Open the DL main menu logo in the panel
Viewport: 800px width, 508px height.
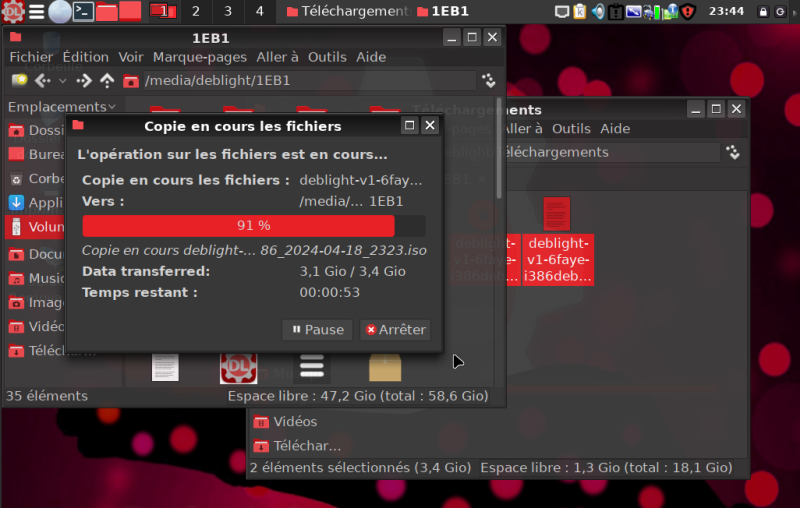tap(13, 12)
